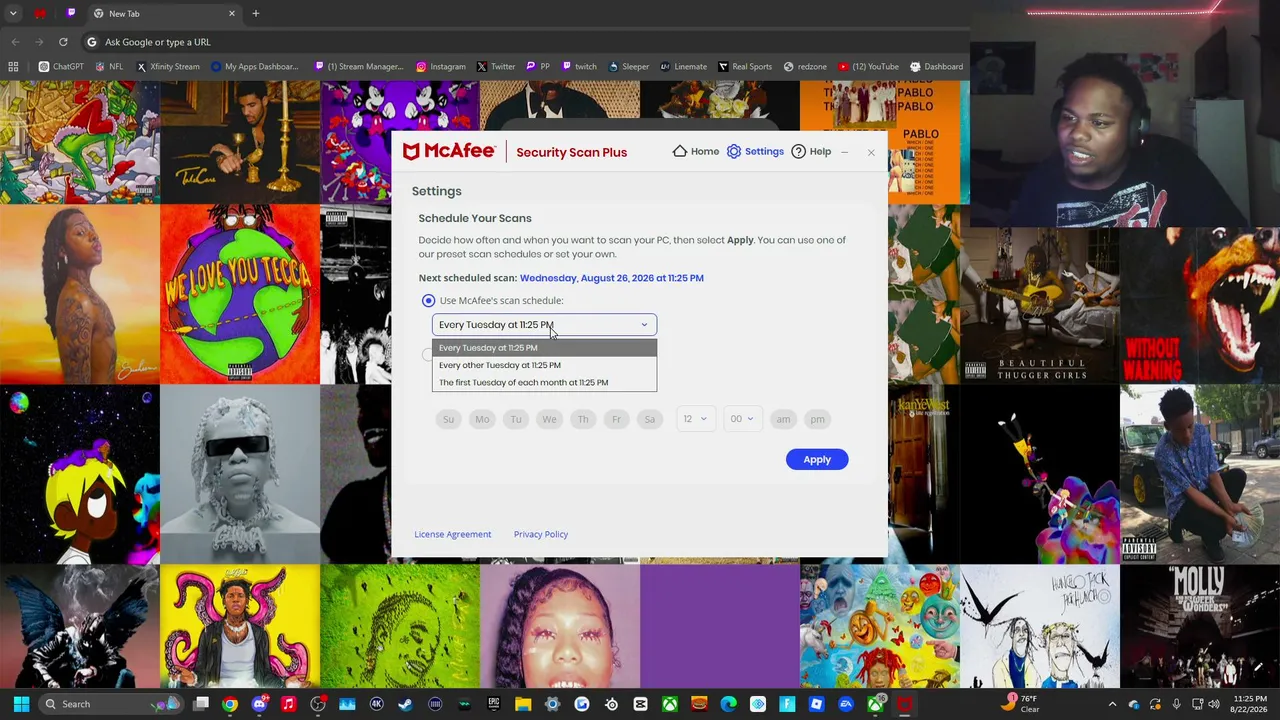Toggle the Su day button
Screen dimensions: 1280x720
[x=448, y=419]
